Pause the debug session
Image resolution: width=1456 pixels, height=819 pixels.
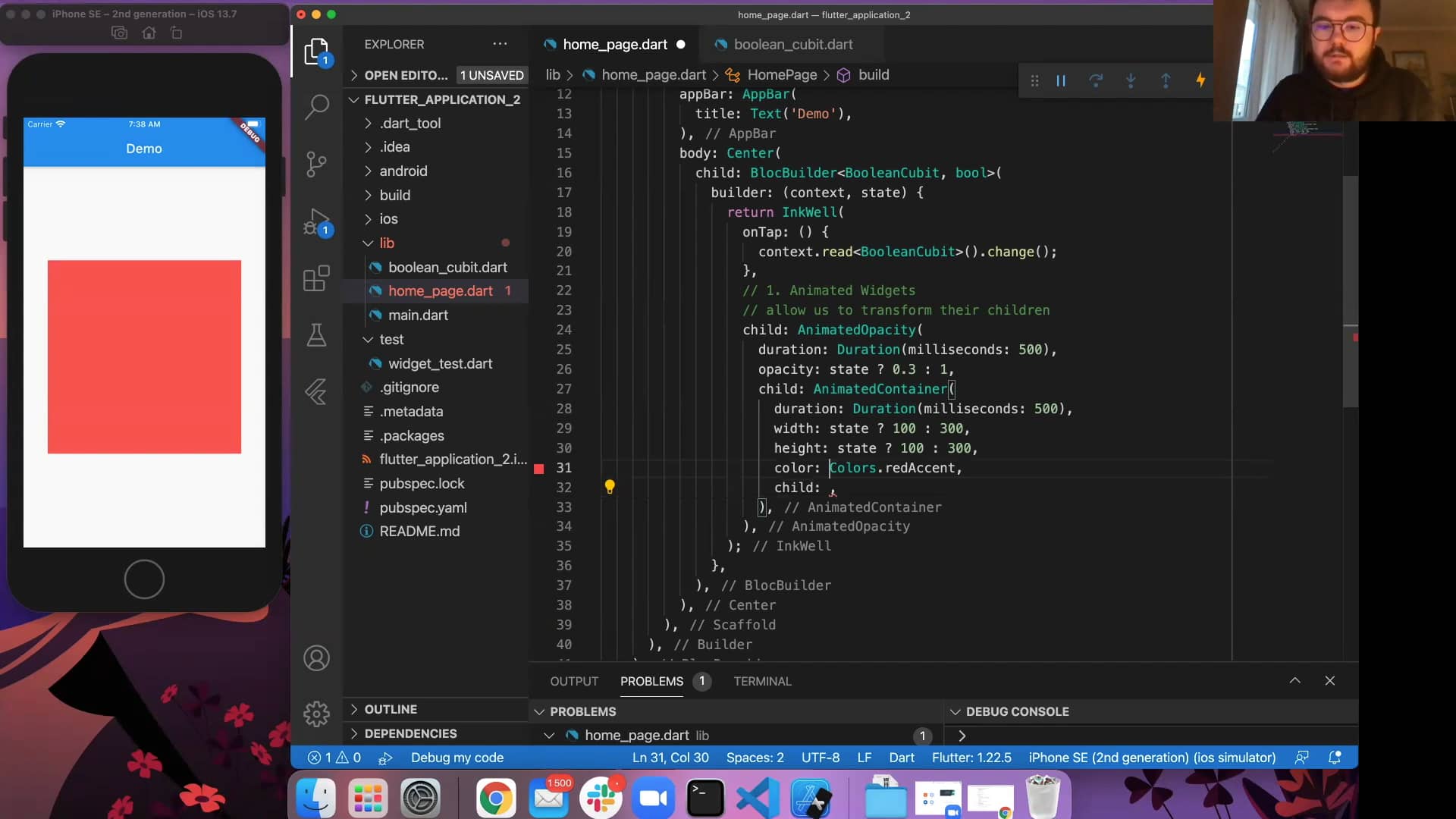tap(1061, 80)
